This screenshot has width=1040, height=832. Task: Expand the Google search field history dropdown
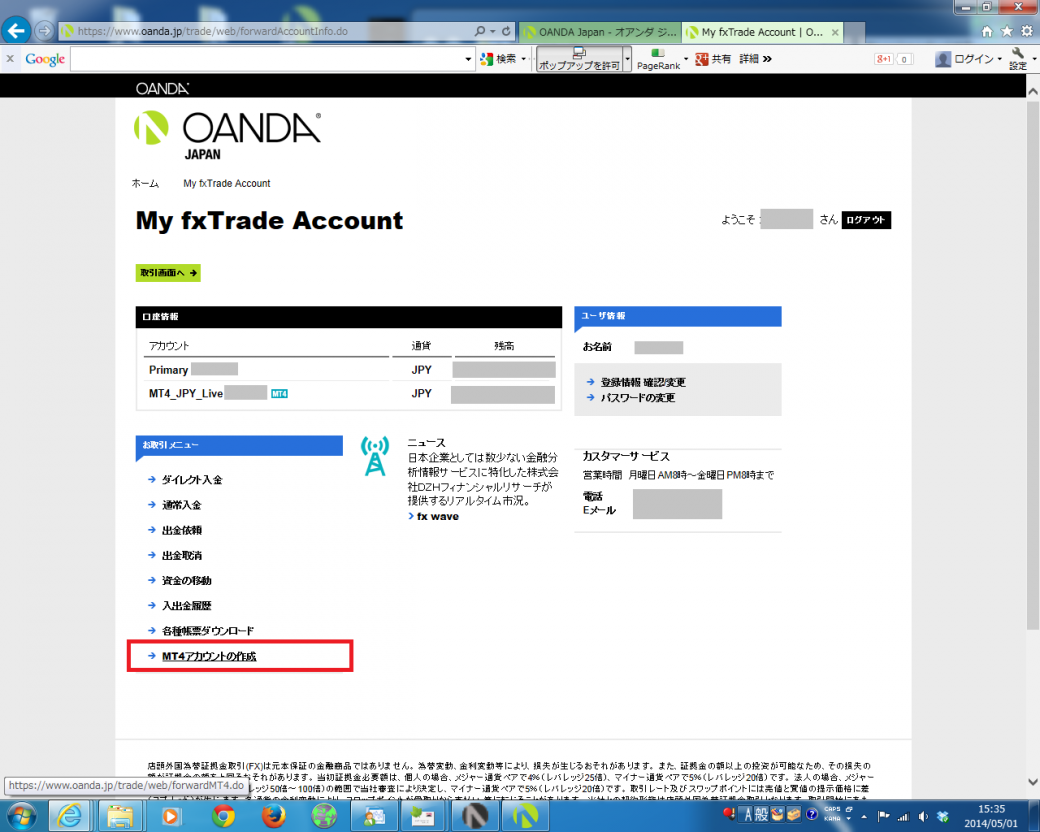[468, 59]
